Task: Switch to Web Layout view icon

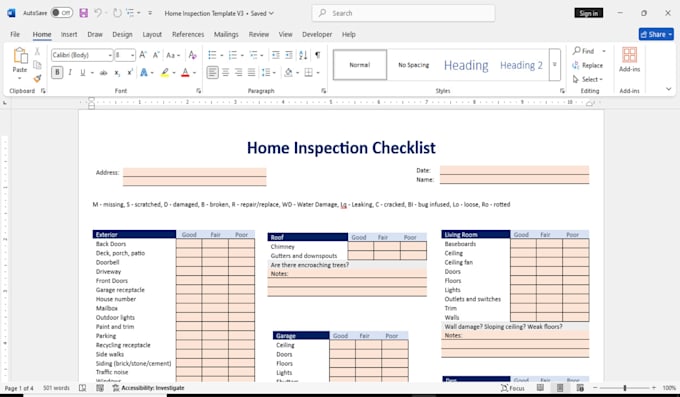Action: [580, 388]
